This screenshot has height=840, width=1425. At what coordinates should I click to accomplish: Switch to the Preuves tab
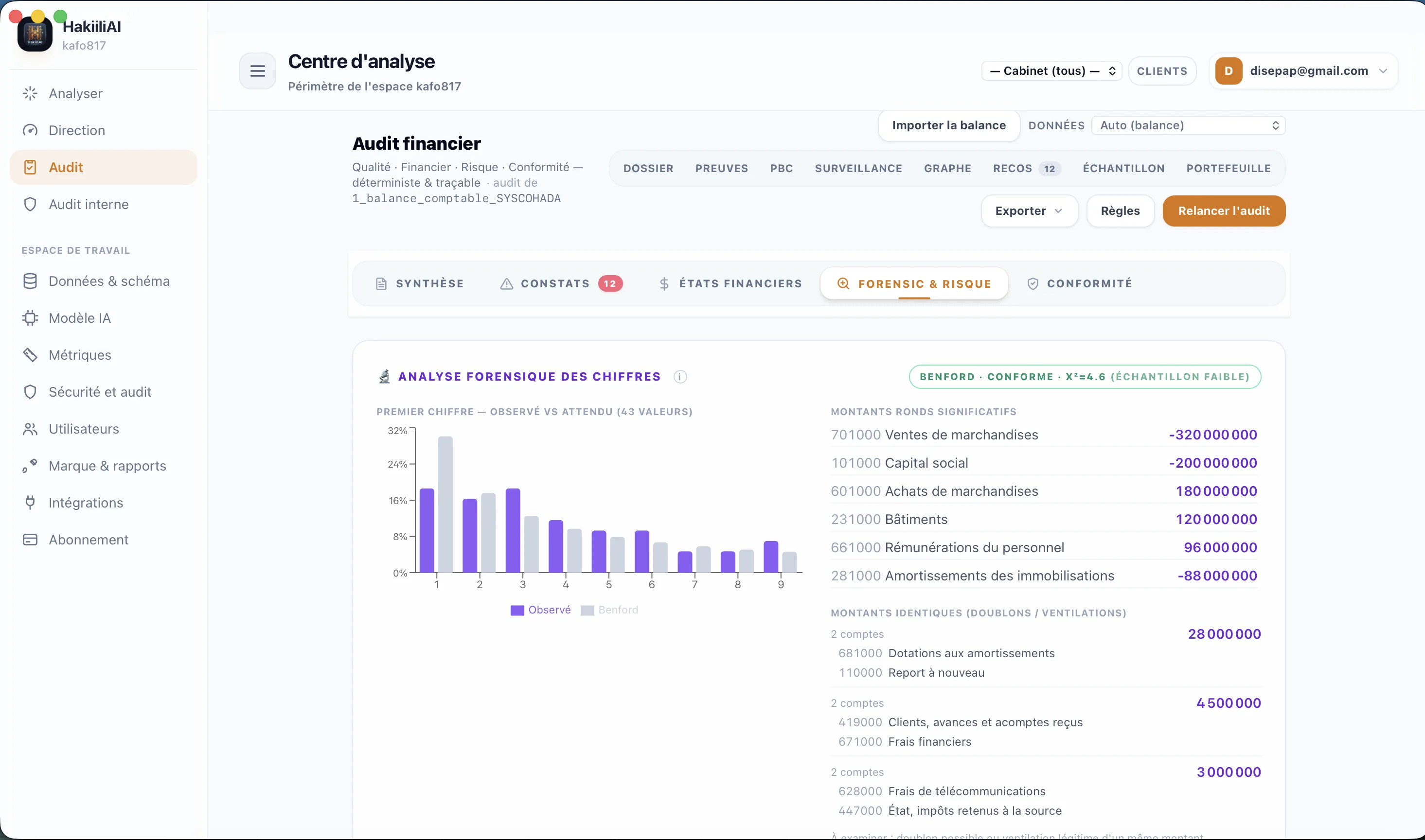pos(721,168)
